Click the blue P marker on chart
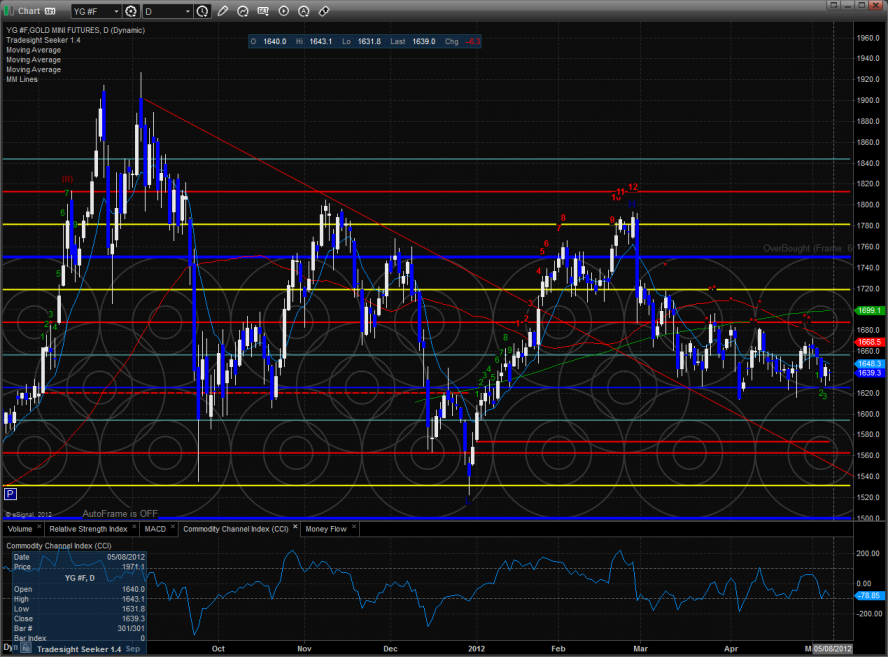This screenshot has width=888, height=657. pyautogui.click(x=10, y=493)
